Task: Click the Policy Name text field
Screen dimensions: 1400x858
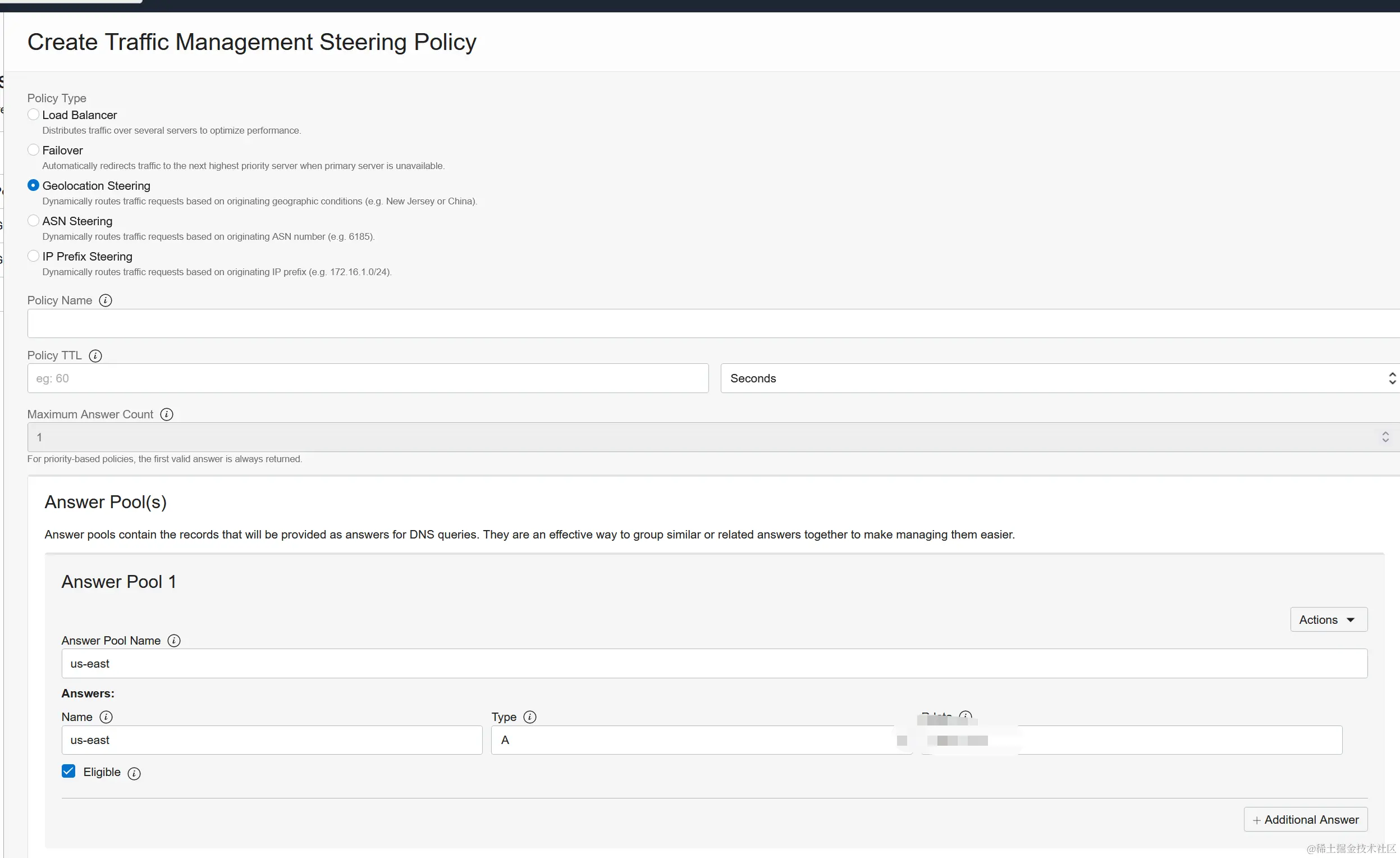Action: (x=710, y=323)
